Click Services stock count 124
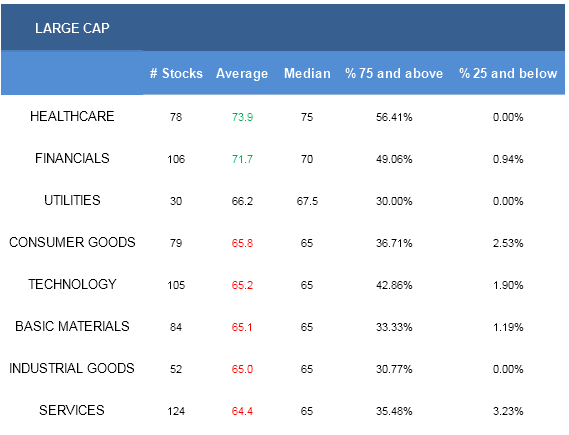569x435 pixels. point(176,411)
